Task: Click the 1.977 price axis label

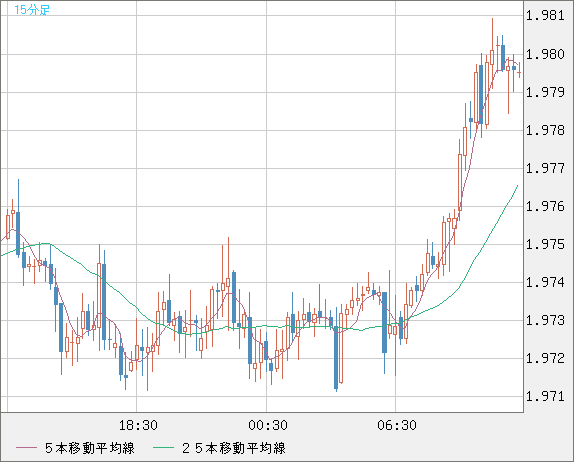Action: (x=545, y=168)
